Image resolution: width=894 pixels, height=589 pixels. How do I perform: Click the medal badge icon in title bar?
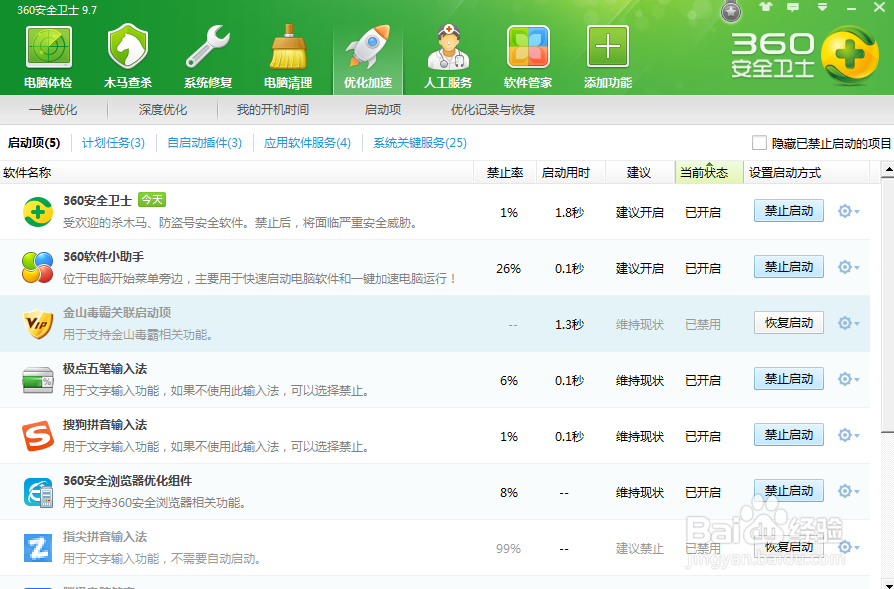(x=730, y=11)
